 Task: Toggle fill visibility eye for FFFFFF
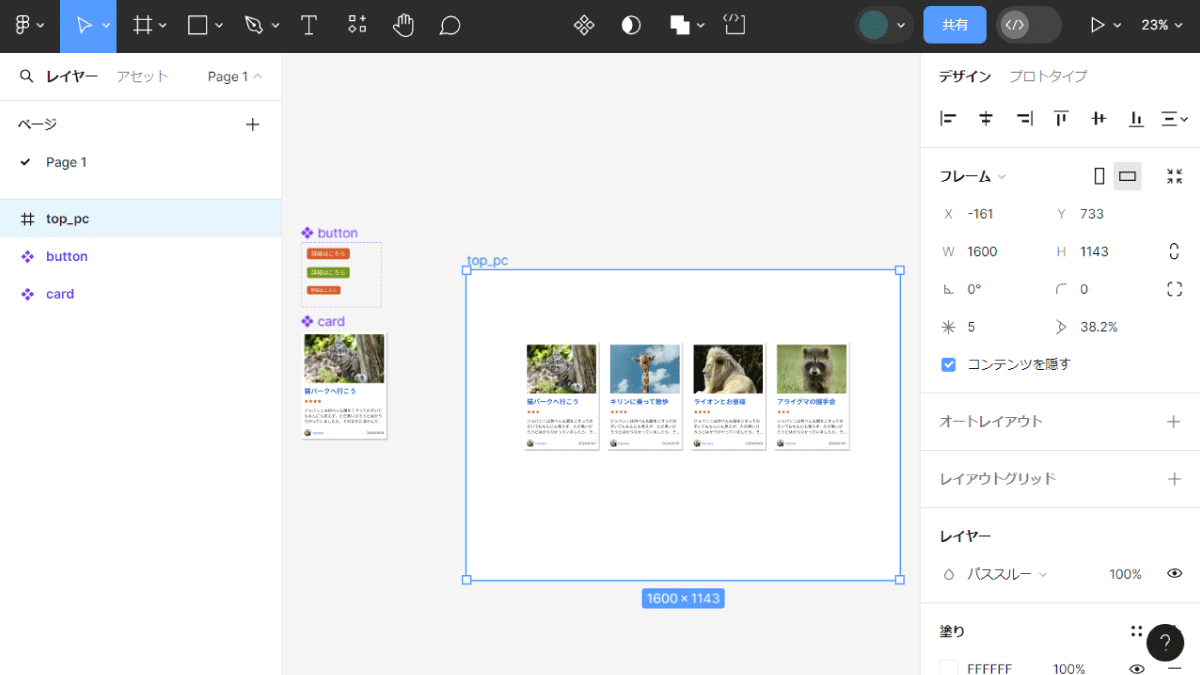click(x=1137, y=669)
